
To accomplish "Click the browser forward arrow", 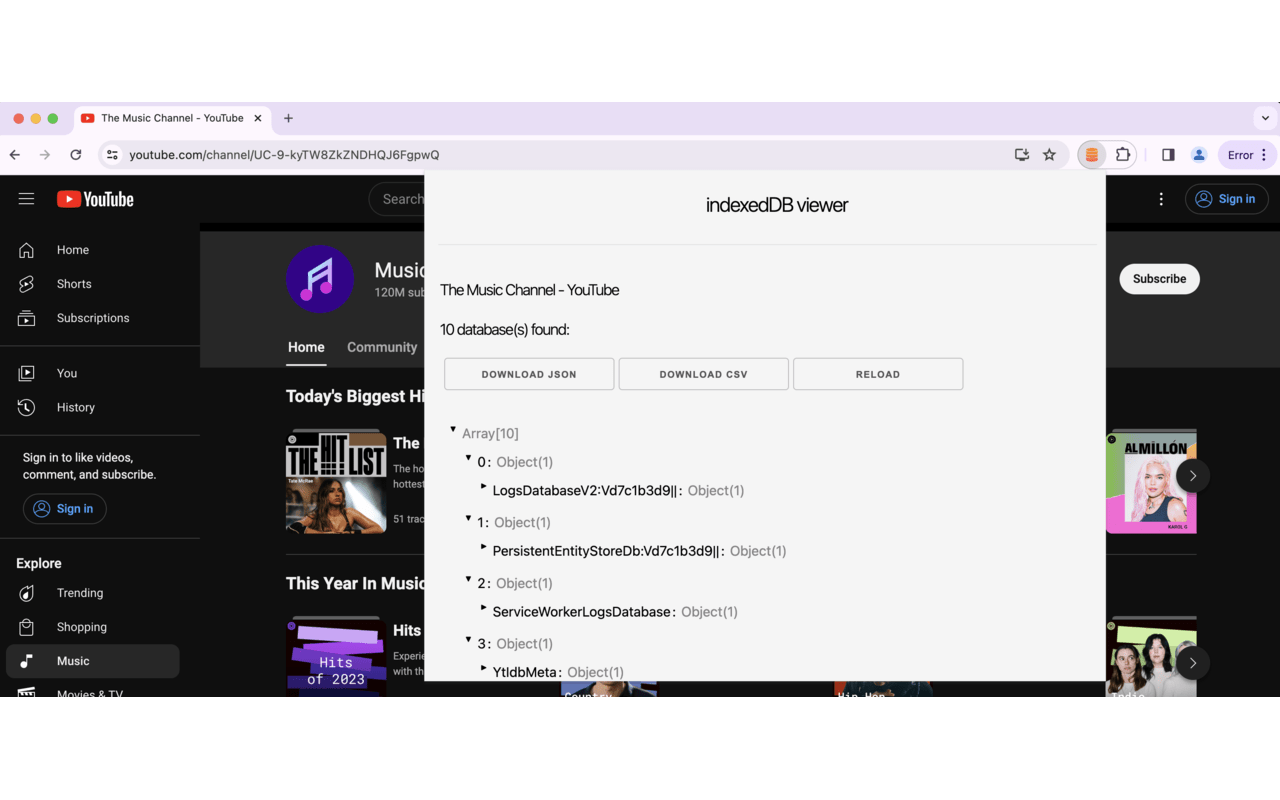I will (45, 155).
